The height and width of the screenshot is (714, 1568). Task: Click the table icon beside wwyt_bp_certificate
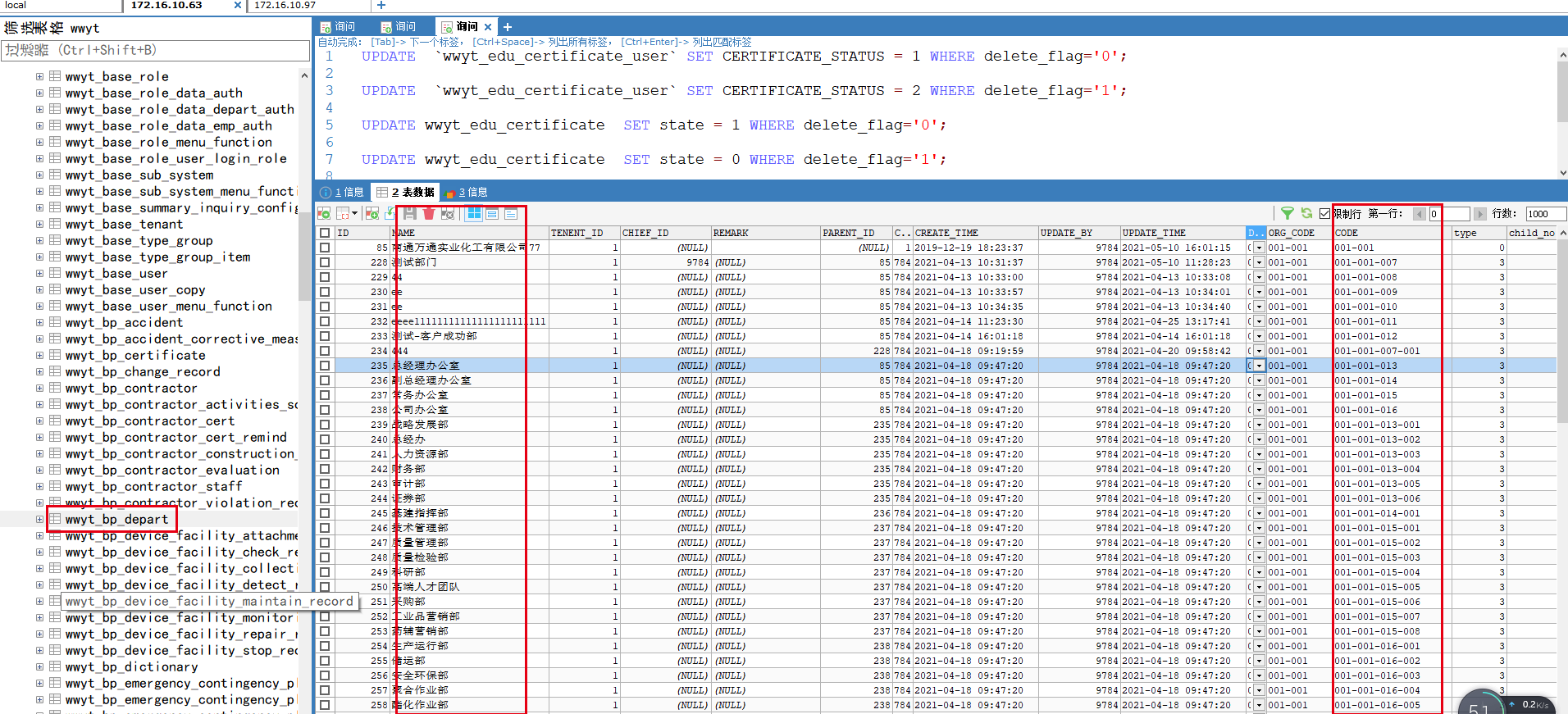(x=55, y=355)
